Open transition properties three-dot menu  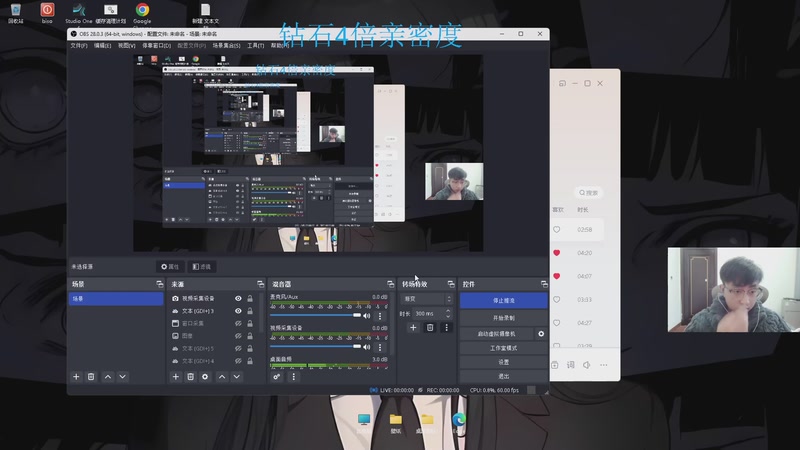[x=446, y=328]
